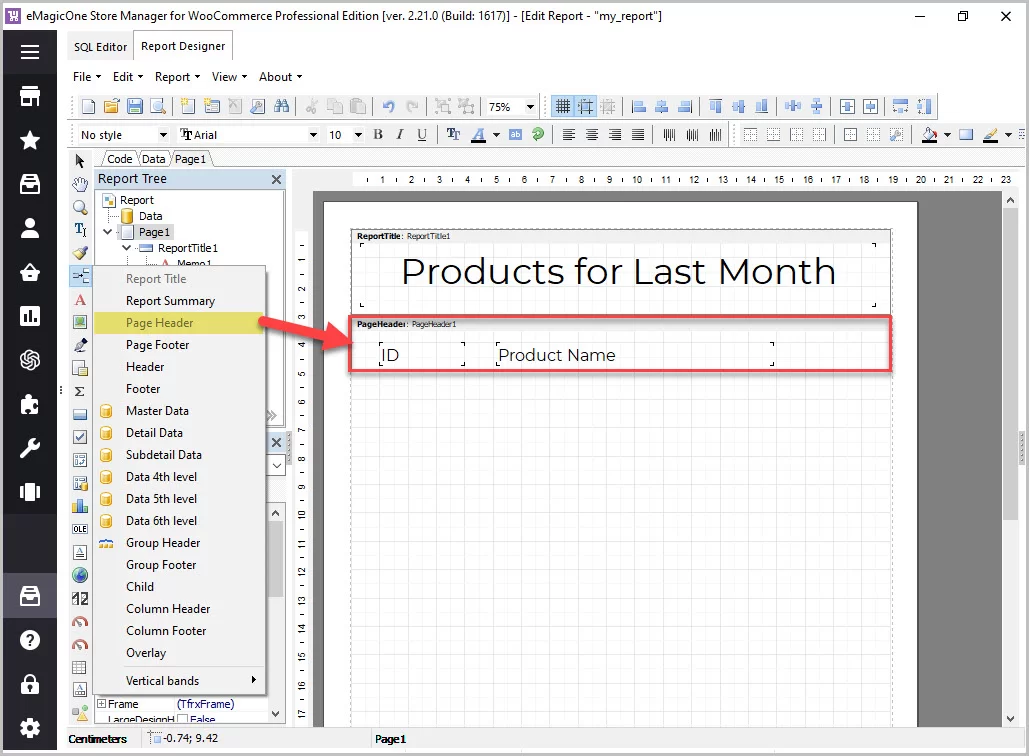Collapse the Page1 node in Report Tree
Image resolution: width=1029 pixels, height=756 pixels.
pyautogui.click(x=108, y=232)
